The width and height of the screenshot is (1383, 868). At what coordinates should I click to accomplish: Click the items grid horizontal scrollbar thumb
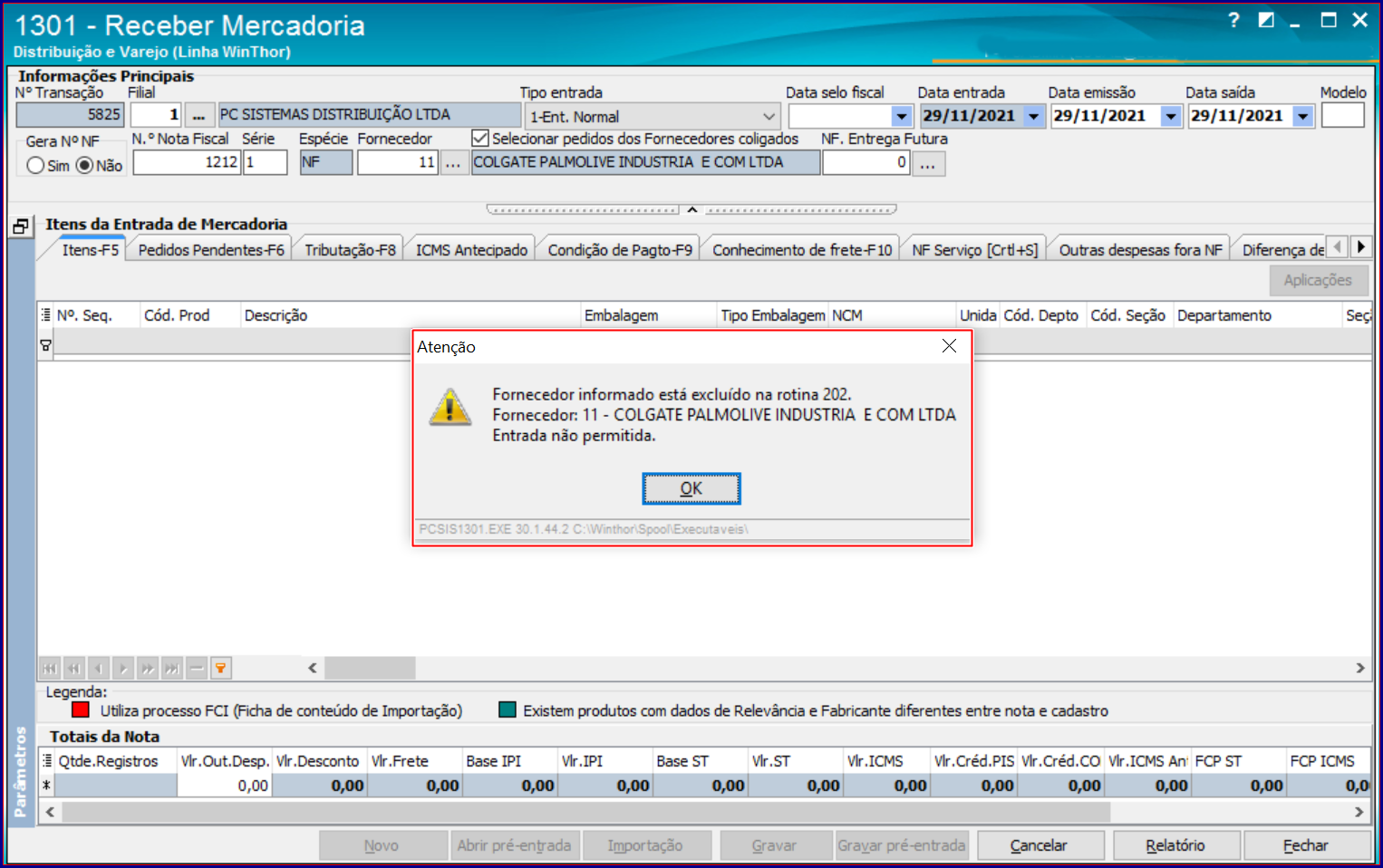[x=370, y=669]
